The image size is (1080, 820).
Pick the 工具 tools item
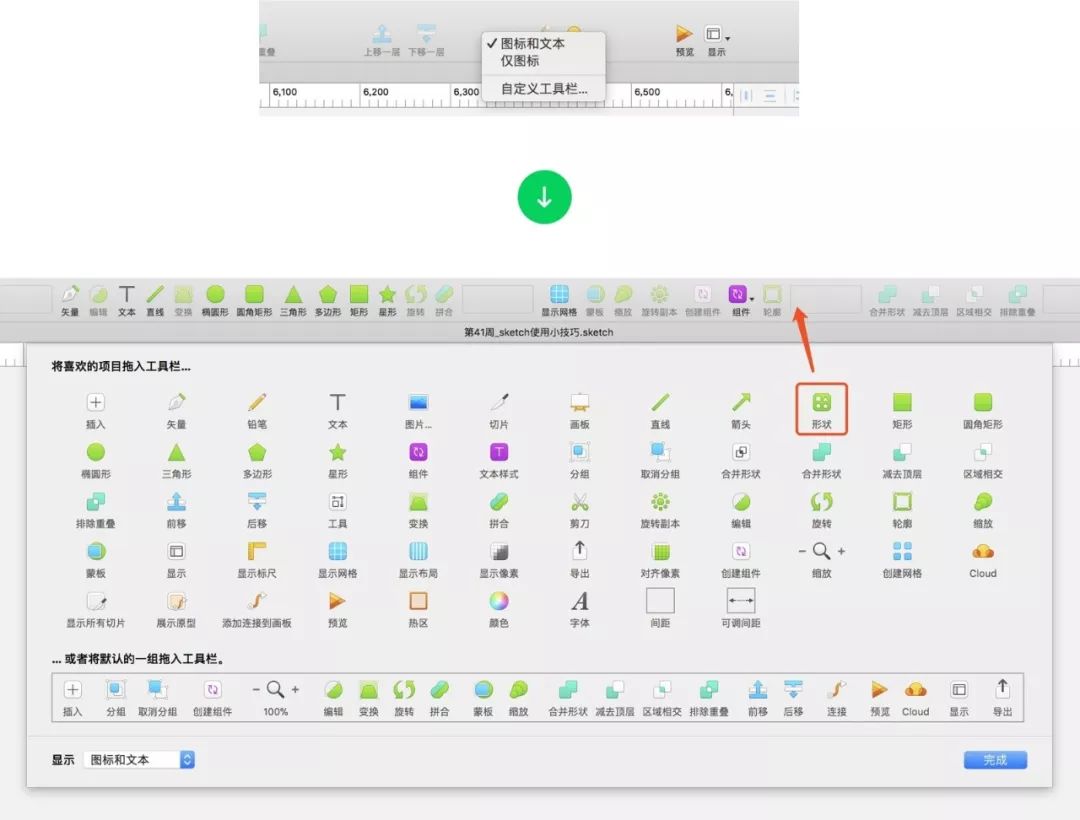(338, 510)
